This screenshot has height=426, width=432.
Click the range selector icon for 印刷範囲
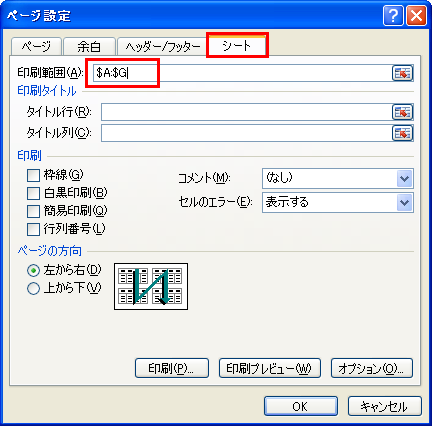coord(402,73)
